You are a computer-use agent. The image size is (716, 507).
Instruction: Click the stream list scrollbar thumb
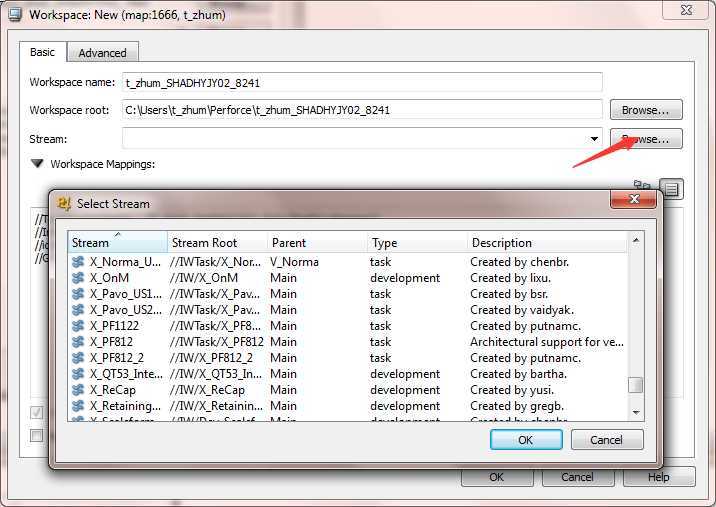(635, 385)
